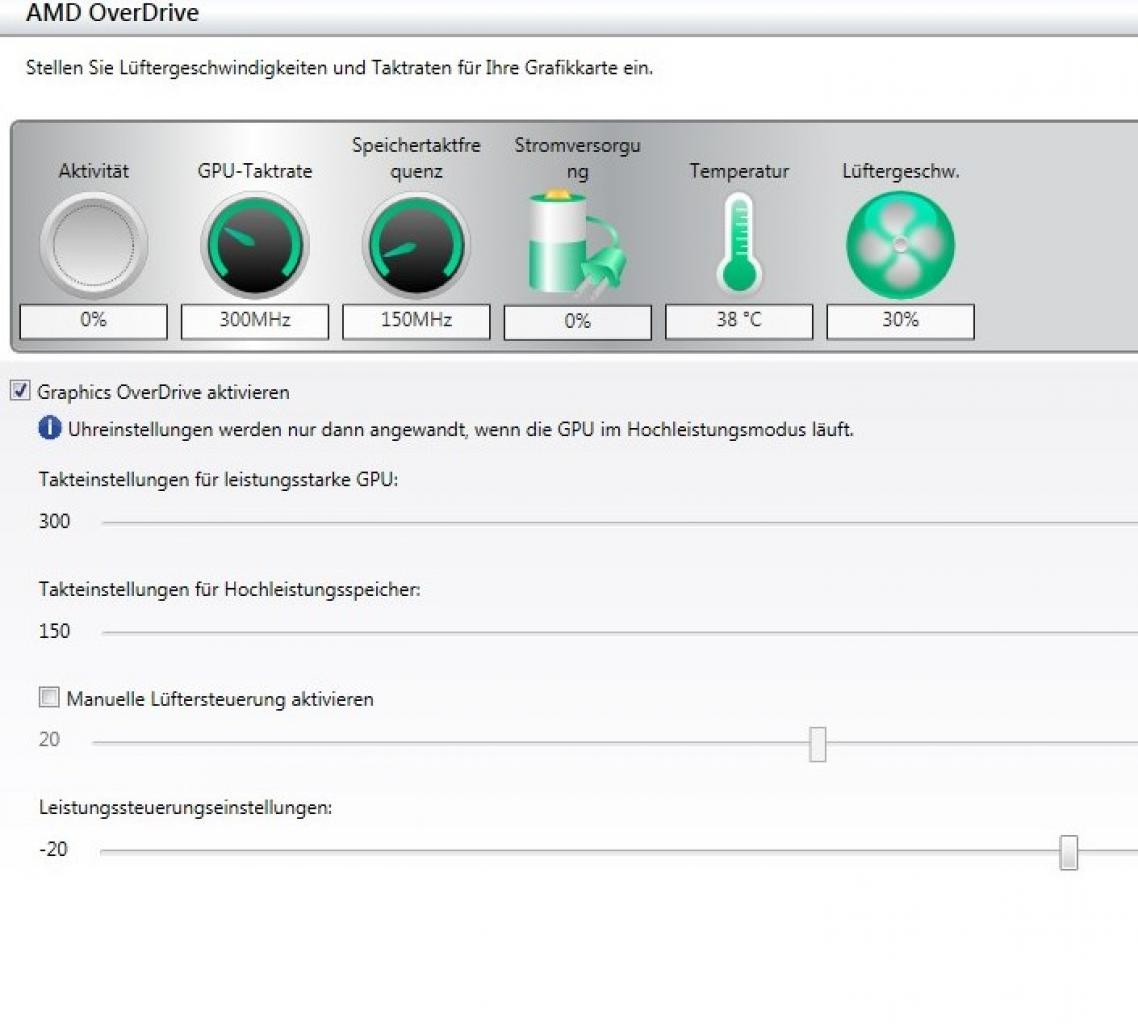Click the memory clock slider track at 150
This screenshot has width=1138, height=1024.
[619, 632]
